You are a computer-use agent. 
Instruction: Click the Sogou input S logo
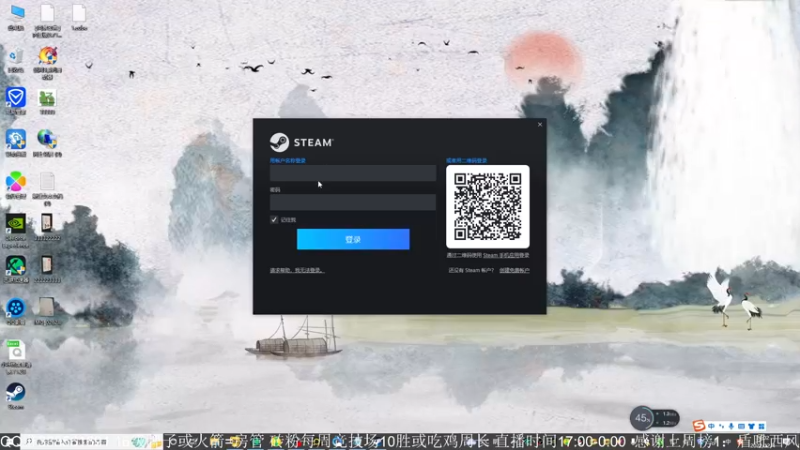tap(699, 426)
